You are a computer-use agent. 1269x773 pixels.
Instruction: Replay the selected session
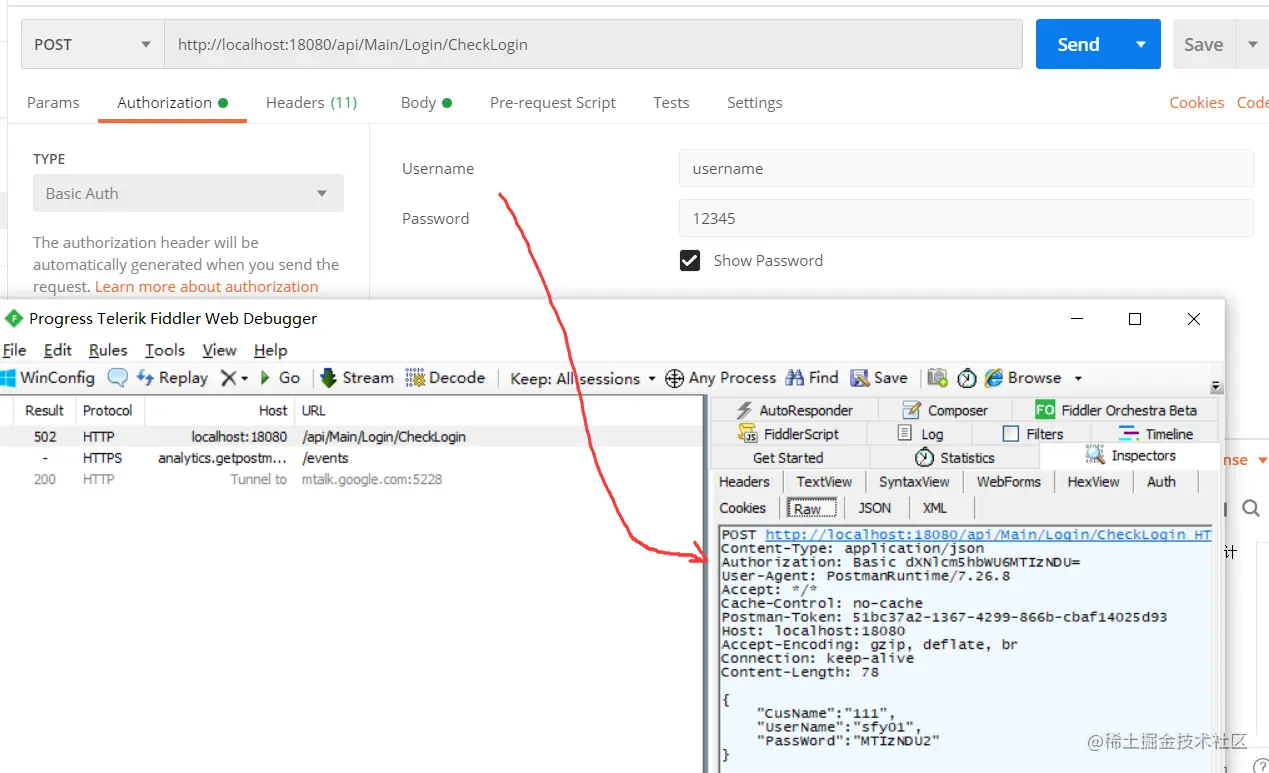172,377
